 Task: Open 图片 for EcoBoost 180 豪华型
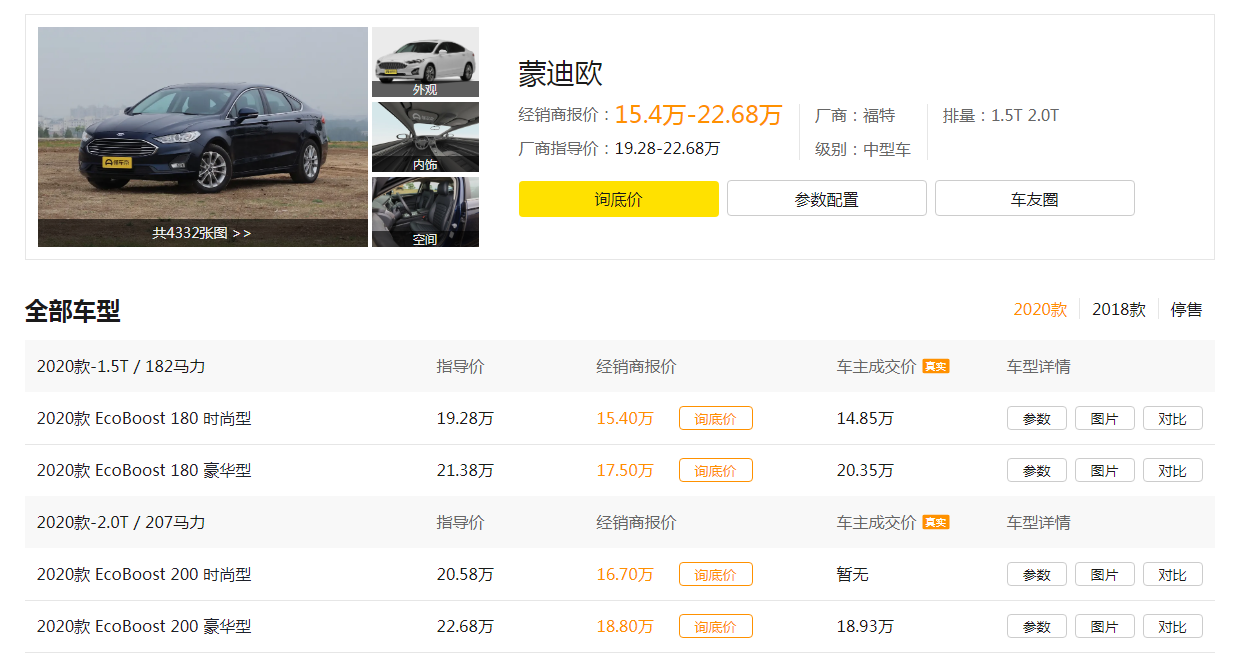(1105, 470)
